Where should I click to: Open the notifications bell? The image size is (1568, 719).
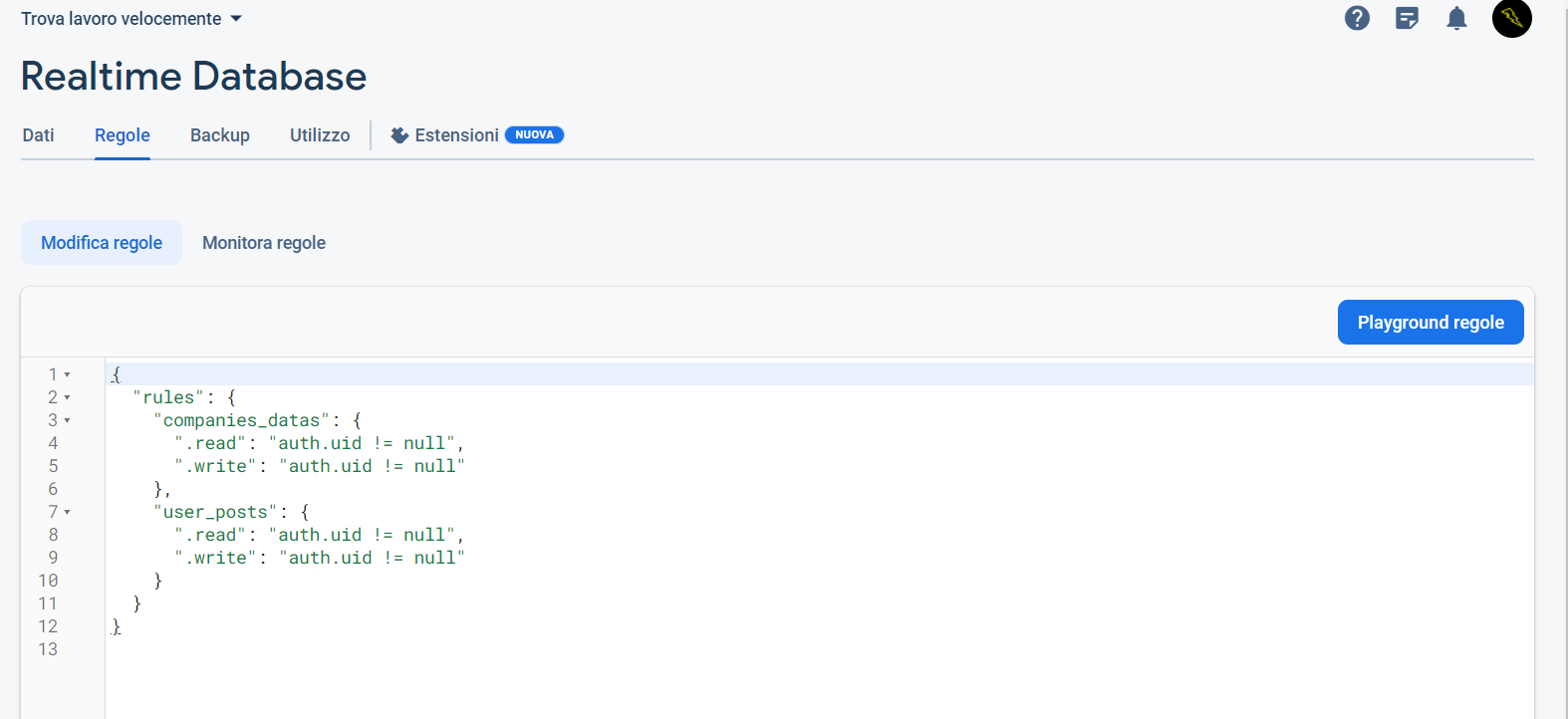[1456, 18]
